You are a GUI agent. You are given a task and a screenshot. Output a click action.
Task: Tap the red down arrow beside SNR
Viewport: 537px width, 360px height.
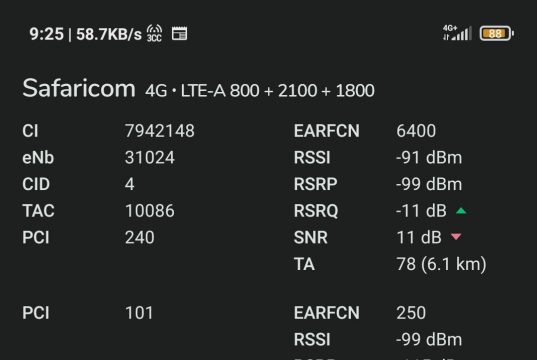click(x=456, y=237)
